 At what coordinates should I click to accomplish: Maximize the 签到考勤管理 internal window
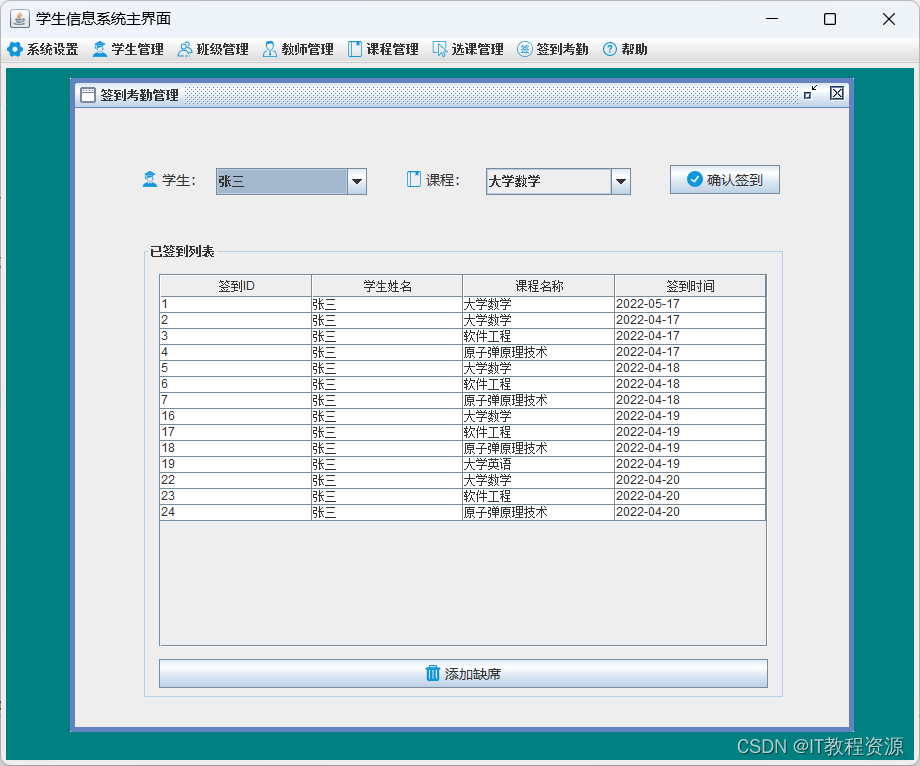coord(810,93)
